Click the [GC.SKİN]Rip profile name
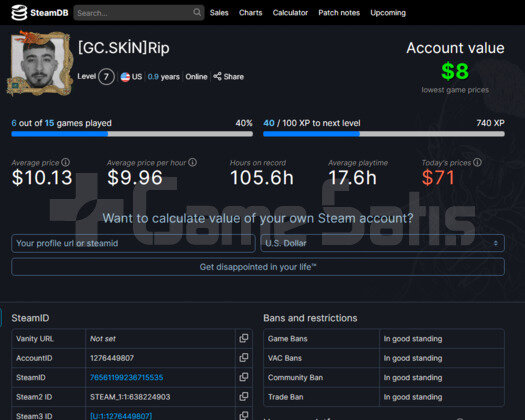The width and height of the screenshot is (525, 420). (124, 48)
